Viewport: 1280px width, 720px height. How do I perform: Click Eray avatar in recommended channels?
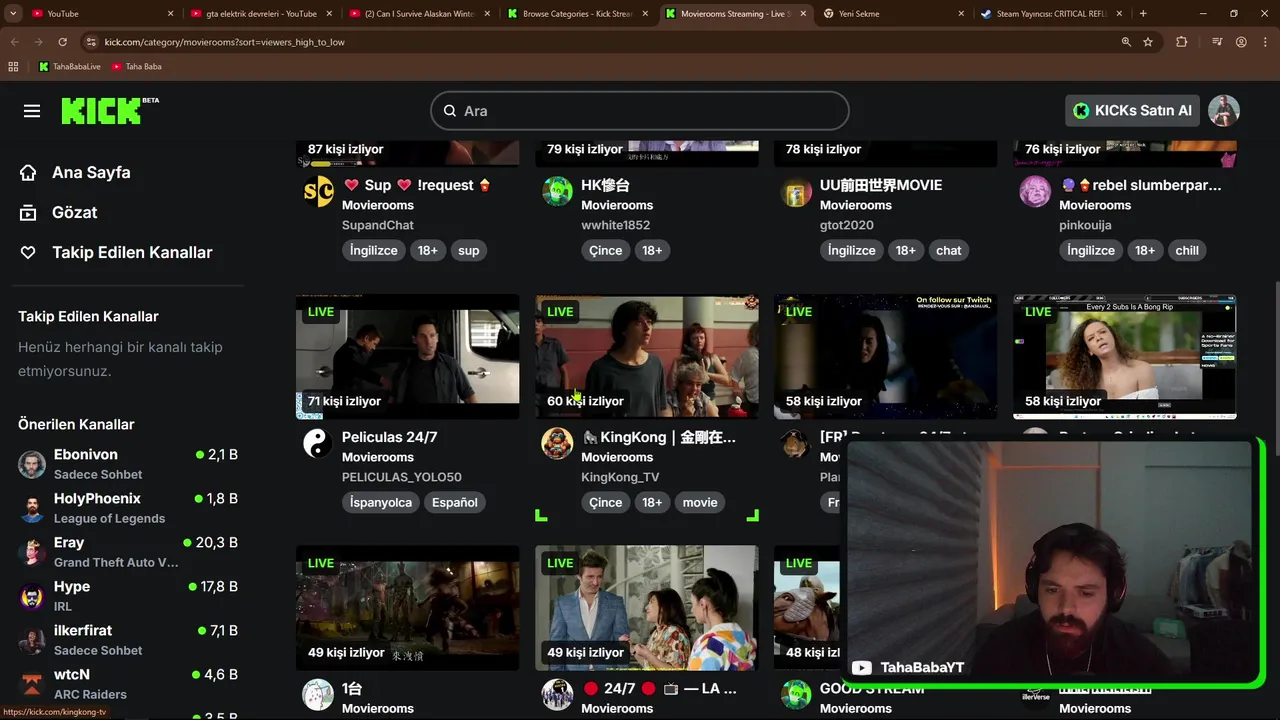(32, 552)
